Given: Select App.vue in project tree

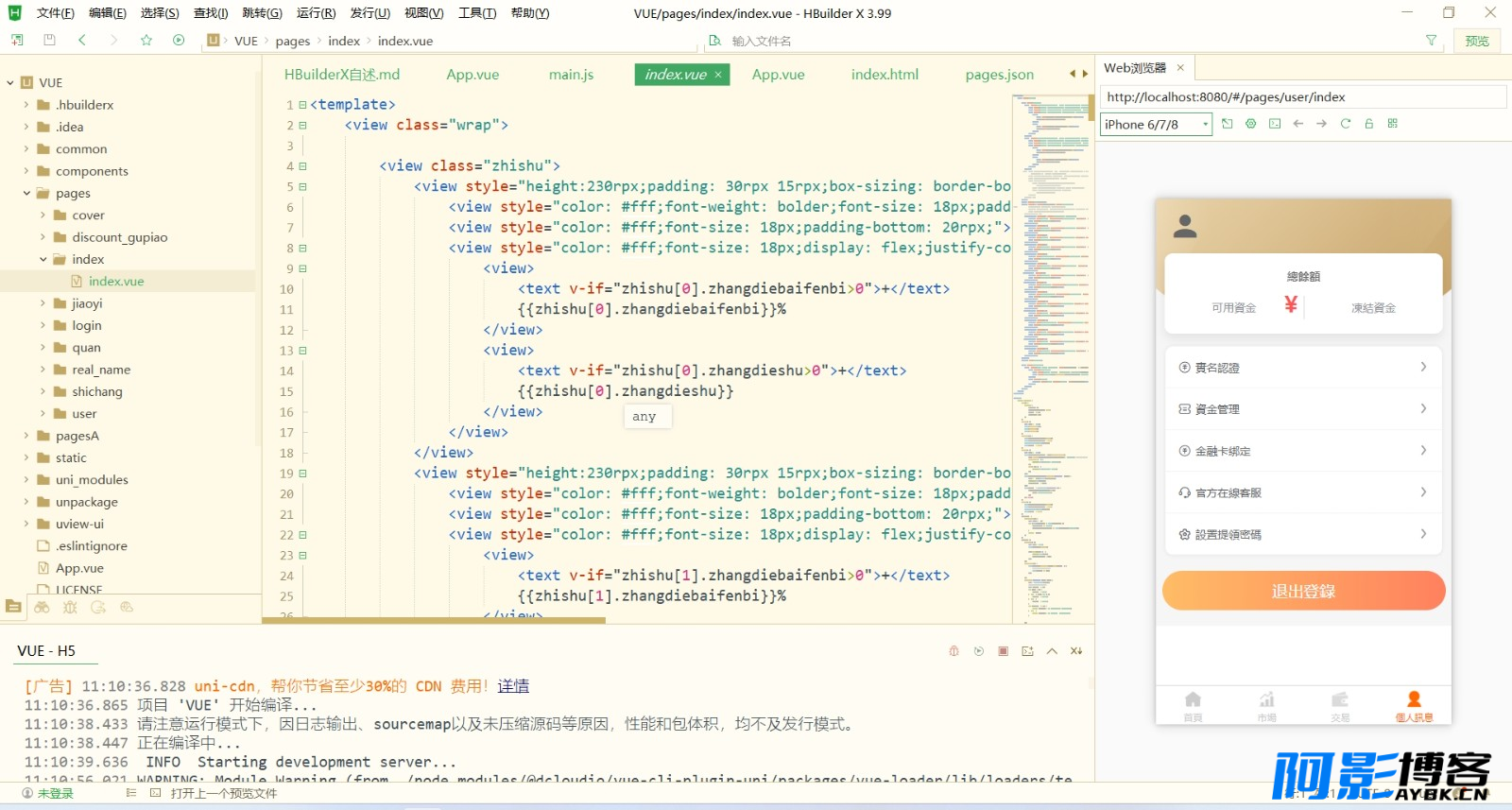Looking at the screenshot, I should tap(79, 568).
